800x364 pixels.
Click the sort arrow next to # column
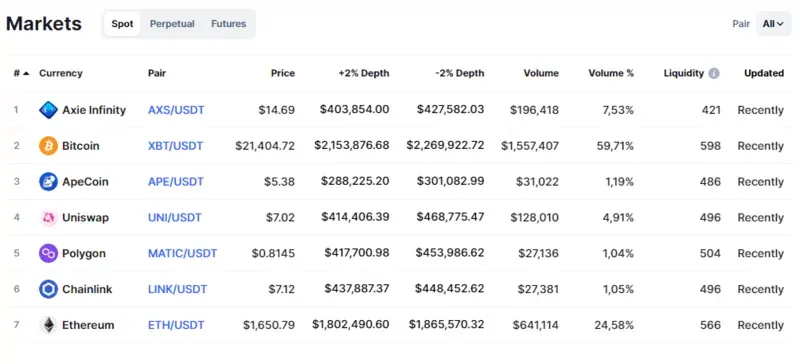[x=27, y=74]
